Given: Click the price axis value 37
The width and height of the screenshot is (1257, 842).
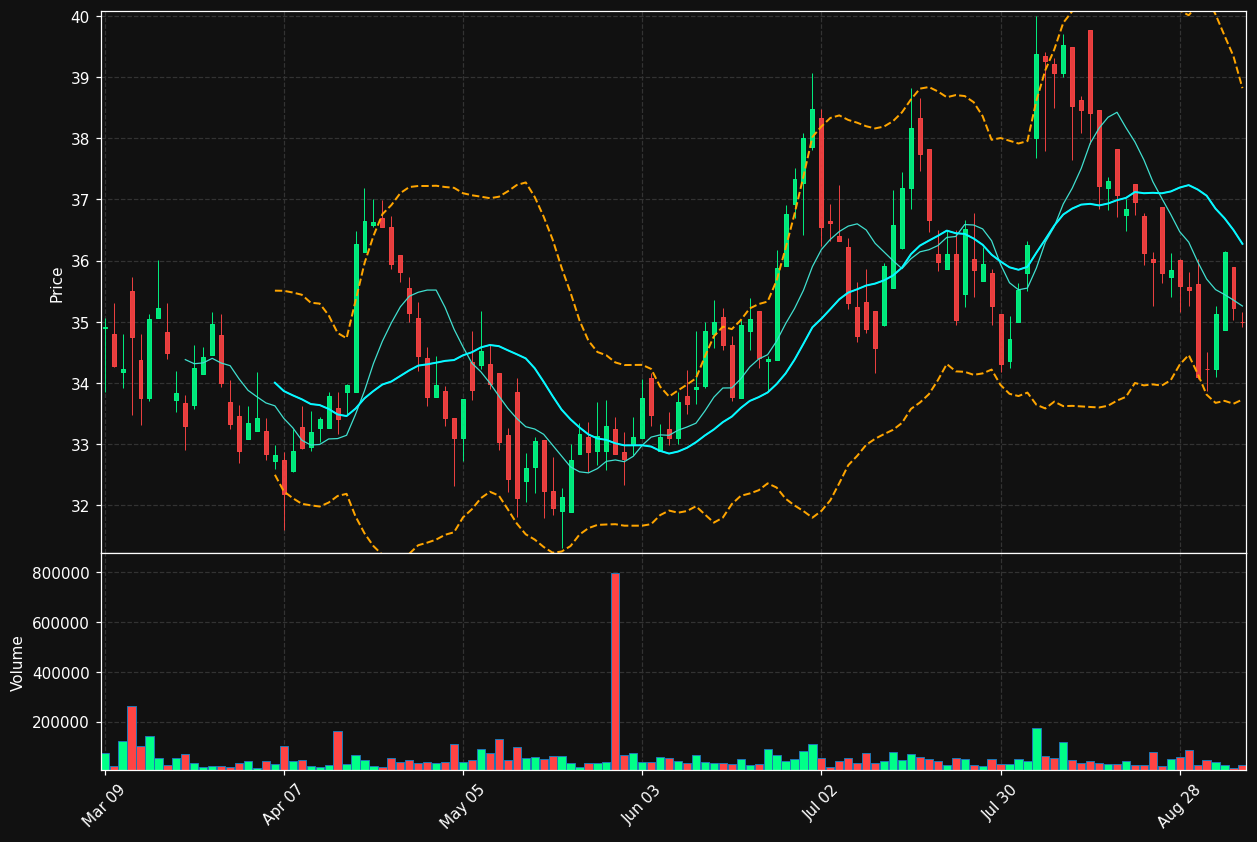Looking at the screenshot, I should [x=80, y=200].
